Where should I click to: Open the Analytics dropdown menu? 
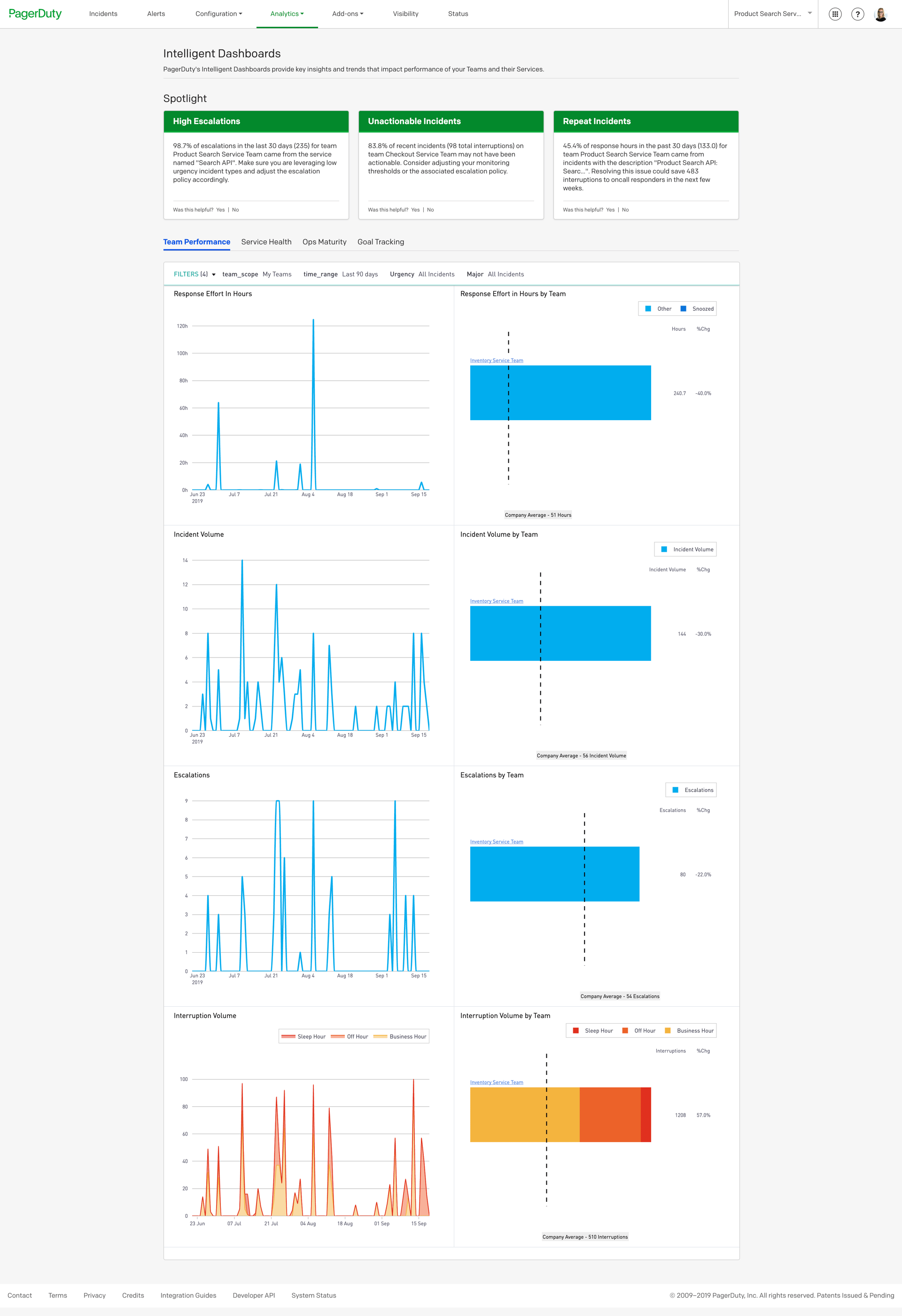(x=287, y=14)
